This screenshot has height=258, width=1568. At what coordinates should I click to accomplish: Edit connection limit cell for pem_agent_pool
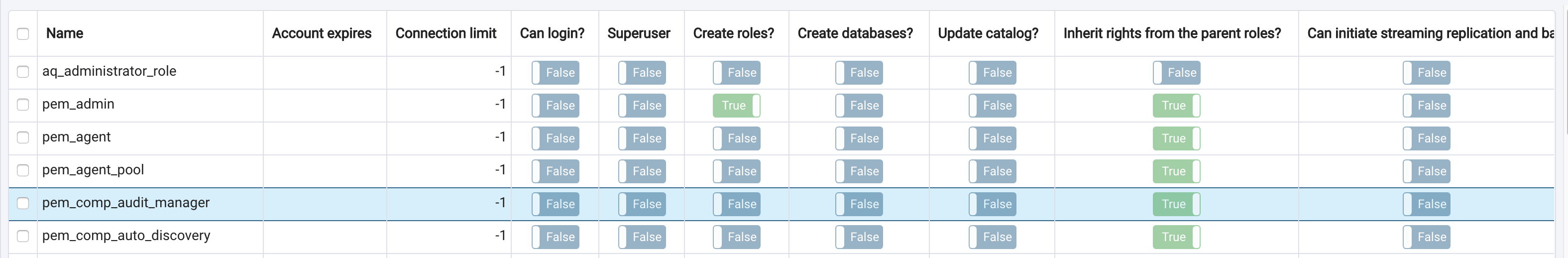pos(448,170)
